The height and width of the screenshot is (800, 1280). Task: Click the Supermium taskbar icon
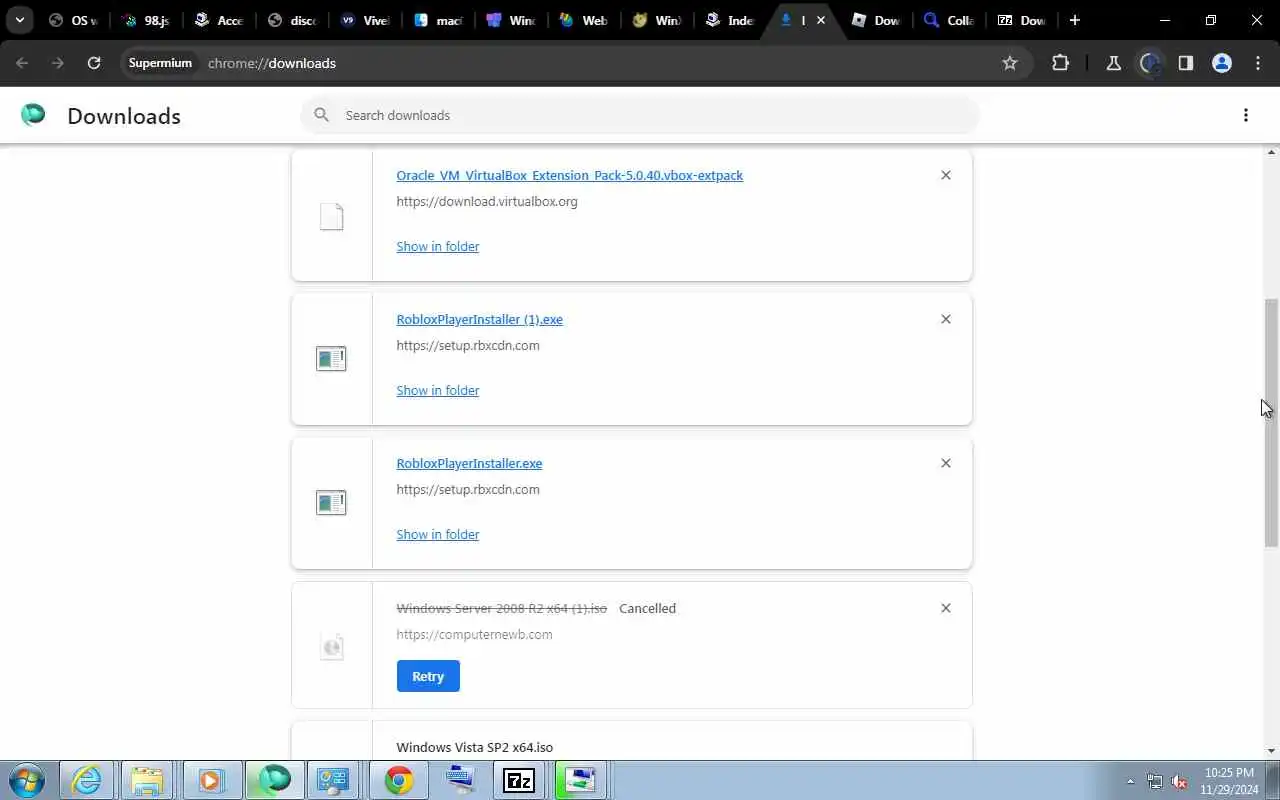(274, 780)
